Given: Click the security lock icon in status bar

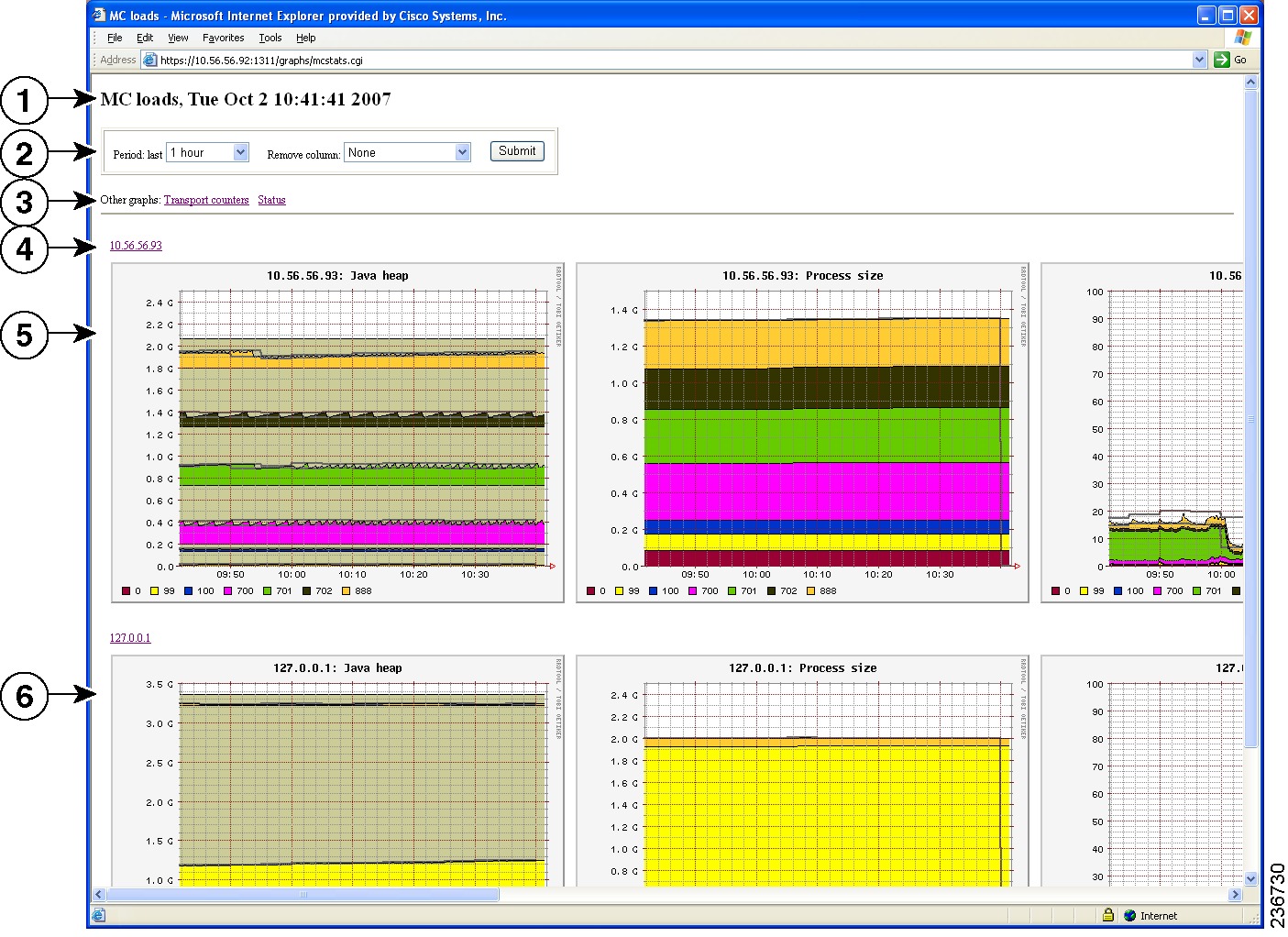Looking at the screenshot, I should pyautogui.click(x=1108, y=915).
